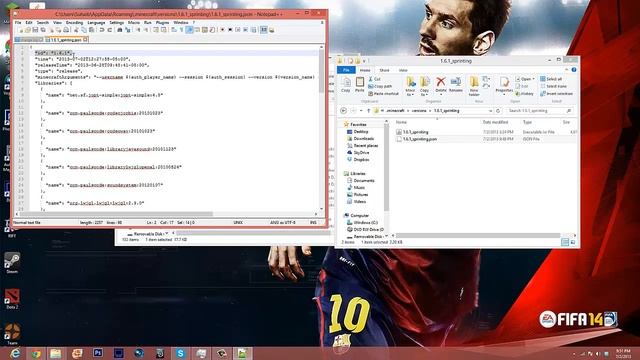Redo the last edit in Notepad++
This screenshot has width=640, height=360.
[110, 30]
